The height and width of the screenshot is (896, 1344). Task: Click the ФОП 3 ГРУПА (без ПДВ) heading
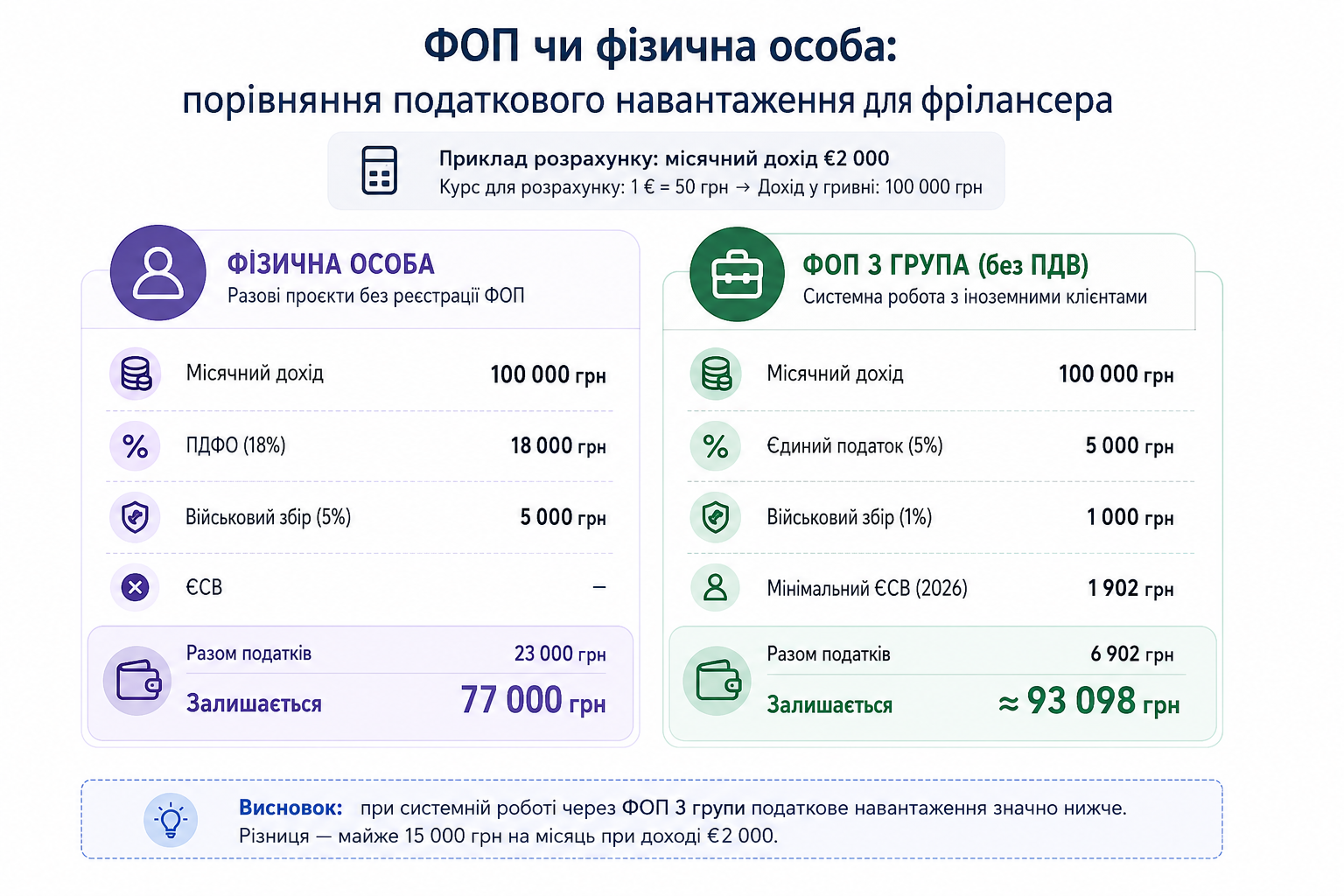point(946,264)
